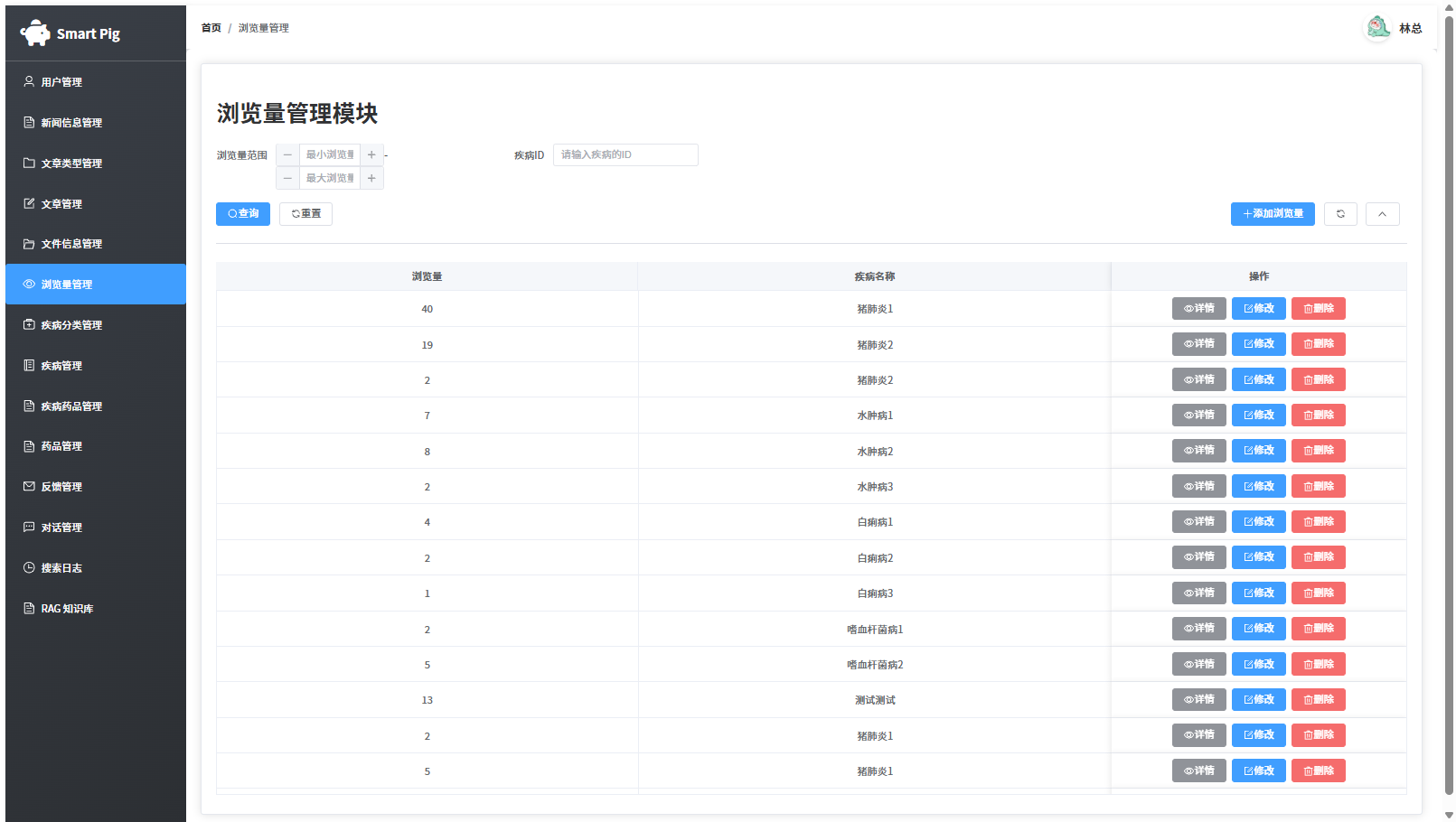This screenshot has width=1456, height=822.
Task: Click the refresh icon button
Action: (1340, 214)
